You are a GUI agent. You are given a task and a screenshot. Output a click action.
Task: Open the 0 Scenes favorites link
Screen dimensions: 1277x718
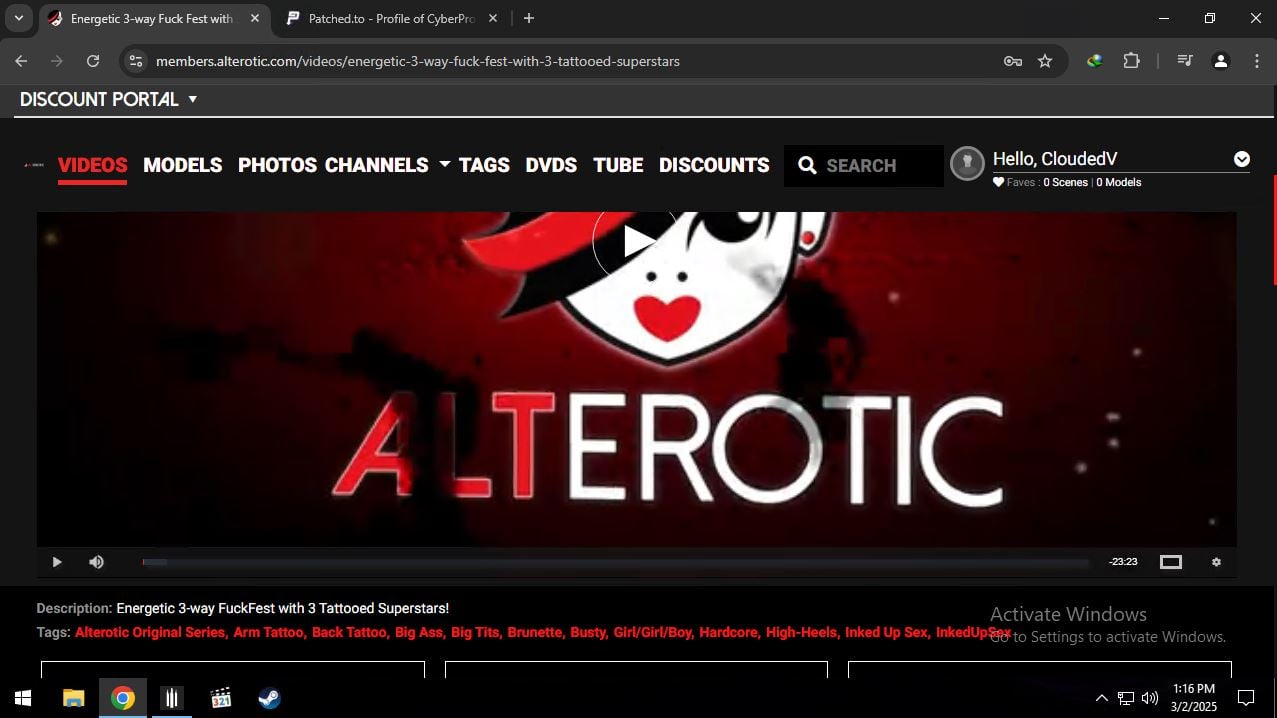pos(1066,182)
